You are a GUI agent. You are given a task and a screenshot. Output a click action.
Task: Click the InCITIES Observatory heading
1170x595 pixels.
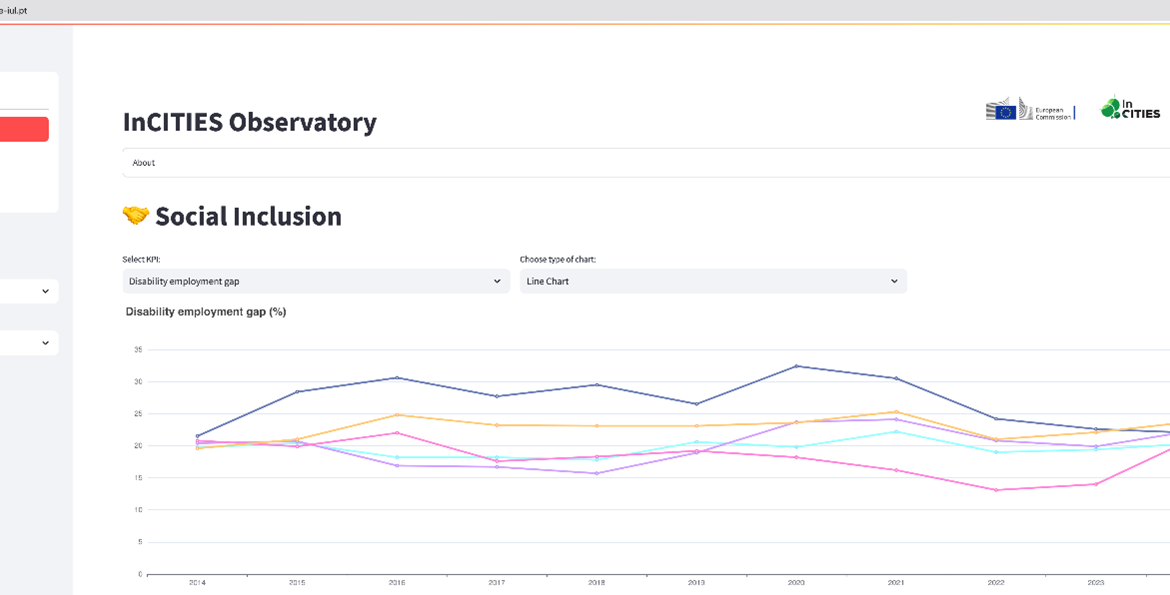[x=250, y=122]
